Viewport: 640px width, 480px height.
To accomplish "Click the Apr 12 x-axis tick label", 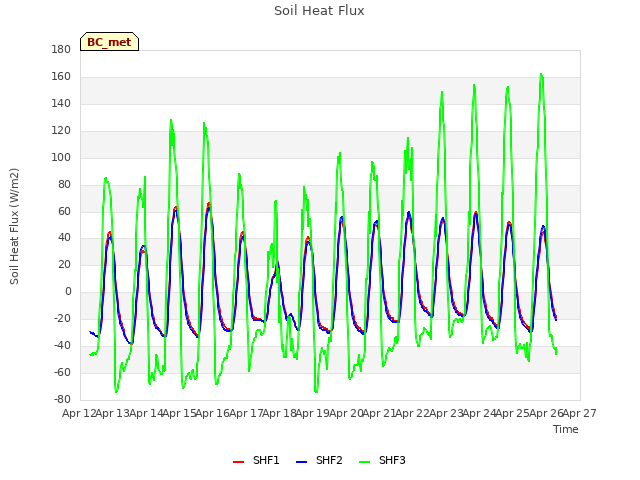I will [x=79, y=413].
